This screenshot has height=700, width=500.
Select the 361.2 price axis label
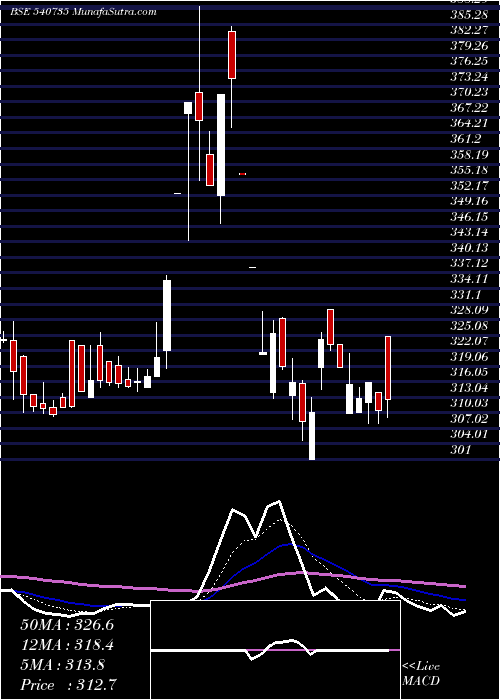click(x=466, y=139)
